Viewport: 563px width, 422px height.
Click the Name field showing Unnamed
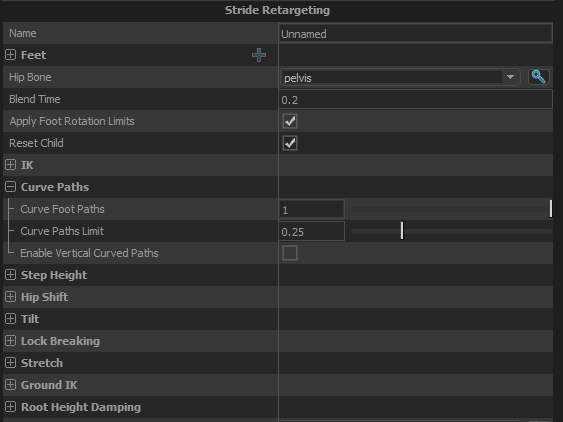tap(415, 33)
